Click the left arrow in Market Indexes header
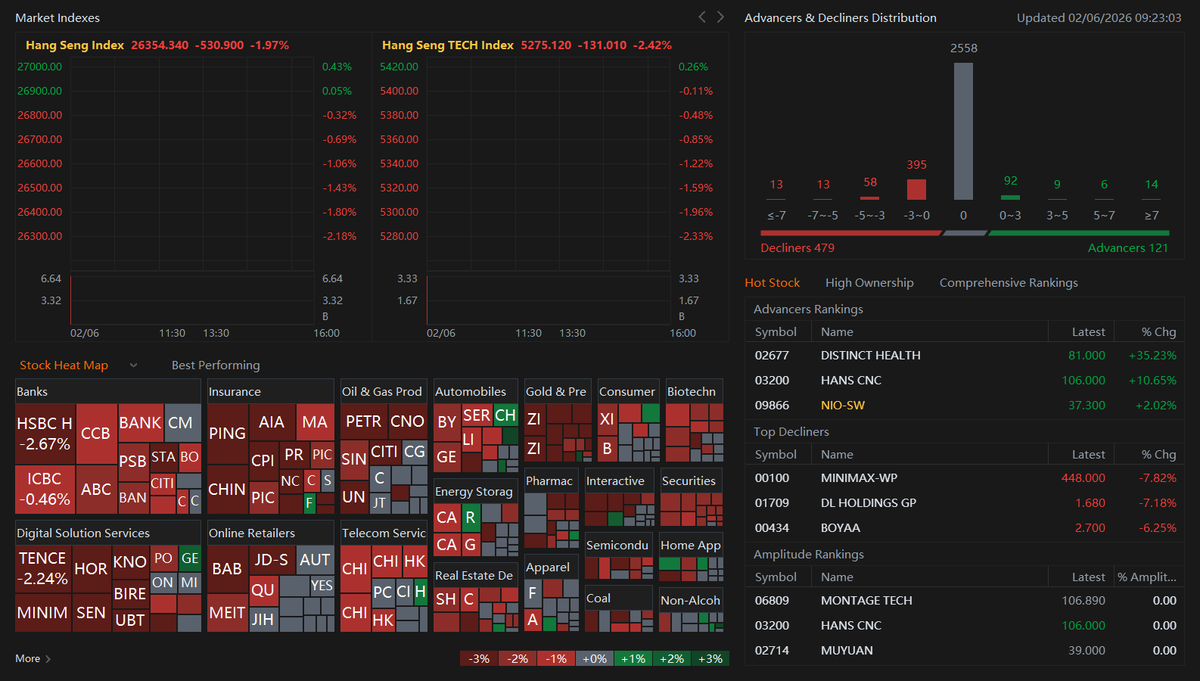The image size is (1200, 681). (701, 17)
